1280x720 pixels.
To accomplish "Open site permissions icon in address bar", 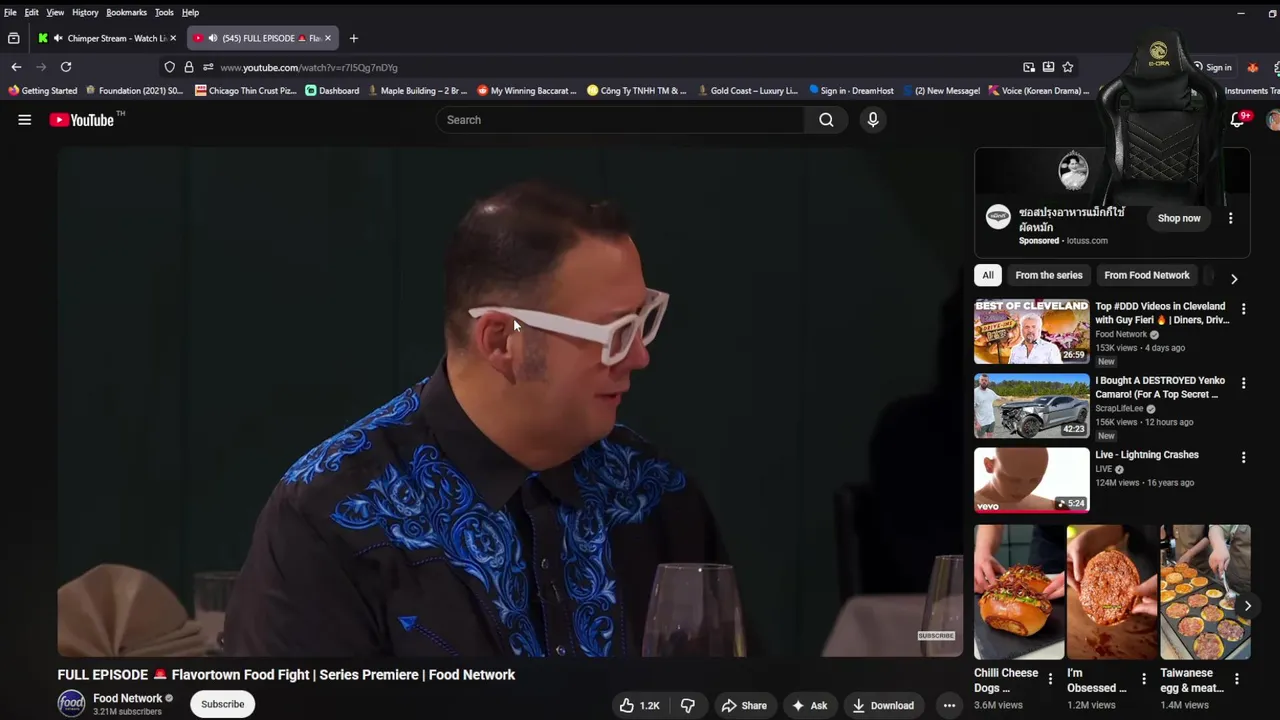I will (x=207, y=67).
